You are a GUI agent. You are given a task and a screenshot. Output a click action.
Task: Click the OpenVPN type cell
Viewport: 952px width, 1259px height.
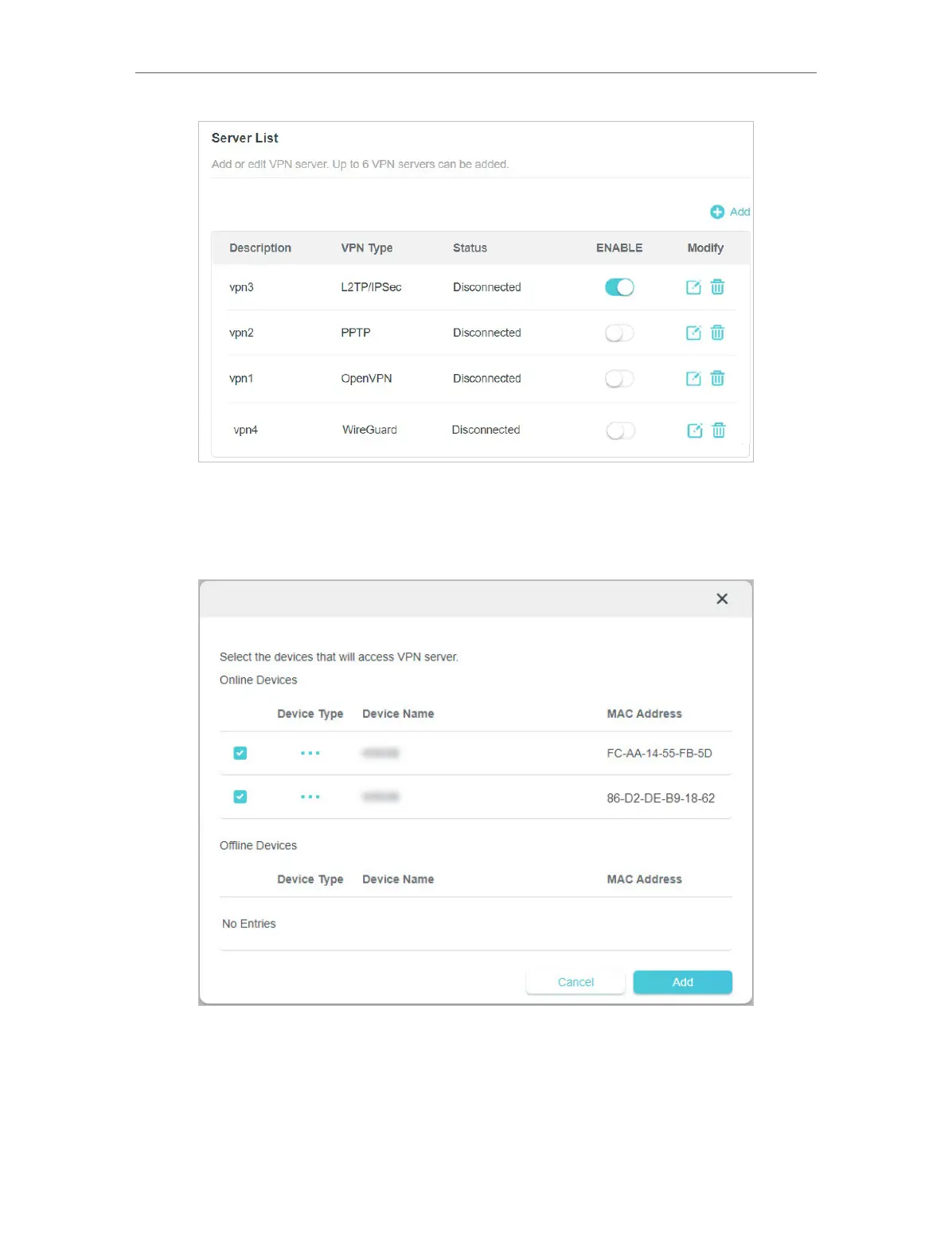tap(366, 379)
